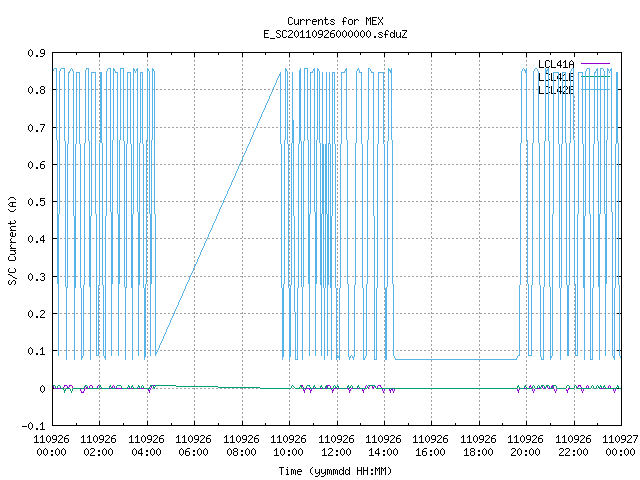
Task: Click the 0 y-axis tick value
Action: (x=42, y=389)
